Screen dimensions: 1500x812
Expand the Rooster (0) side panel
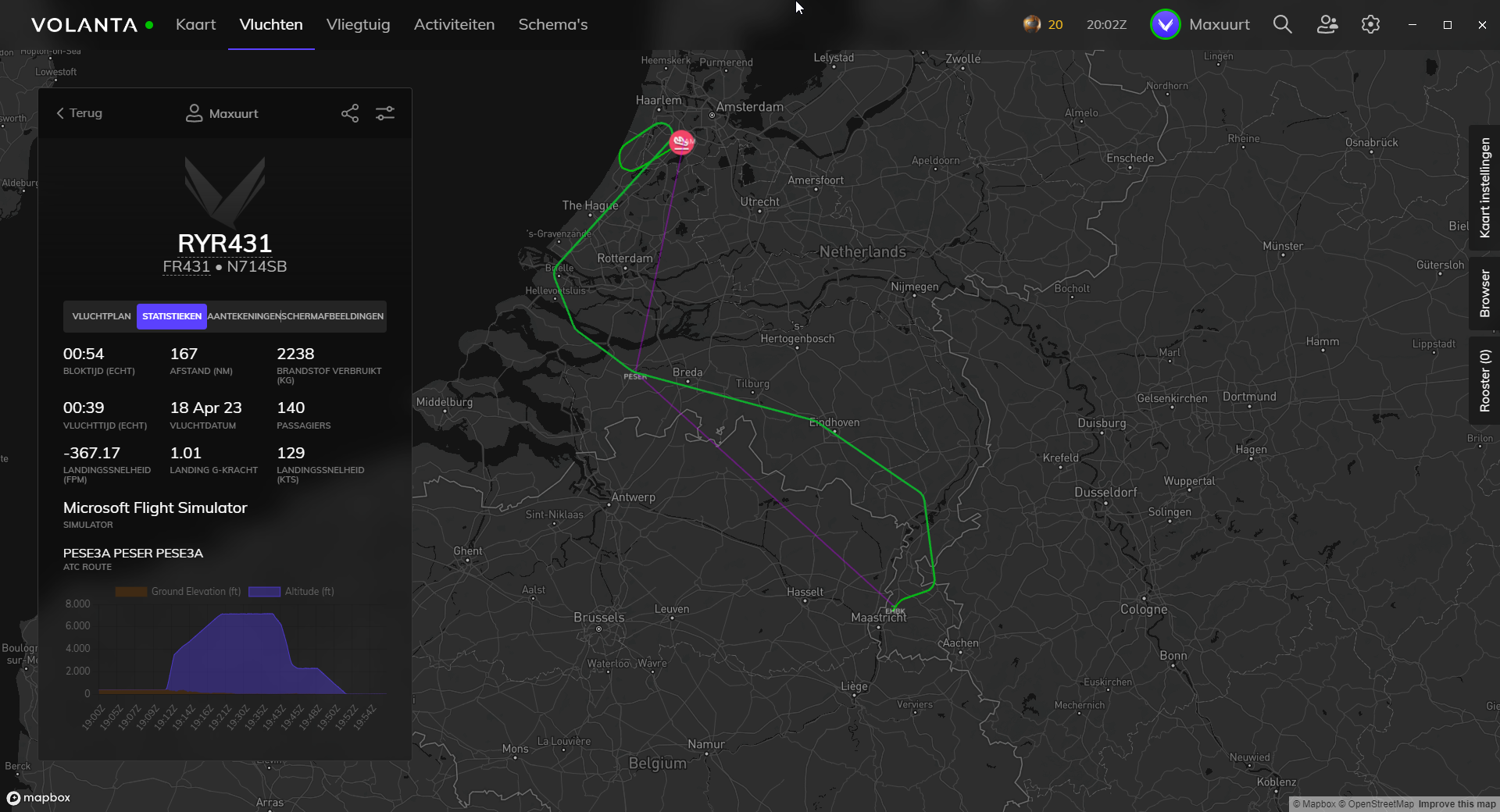click(1484, 380)
